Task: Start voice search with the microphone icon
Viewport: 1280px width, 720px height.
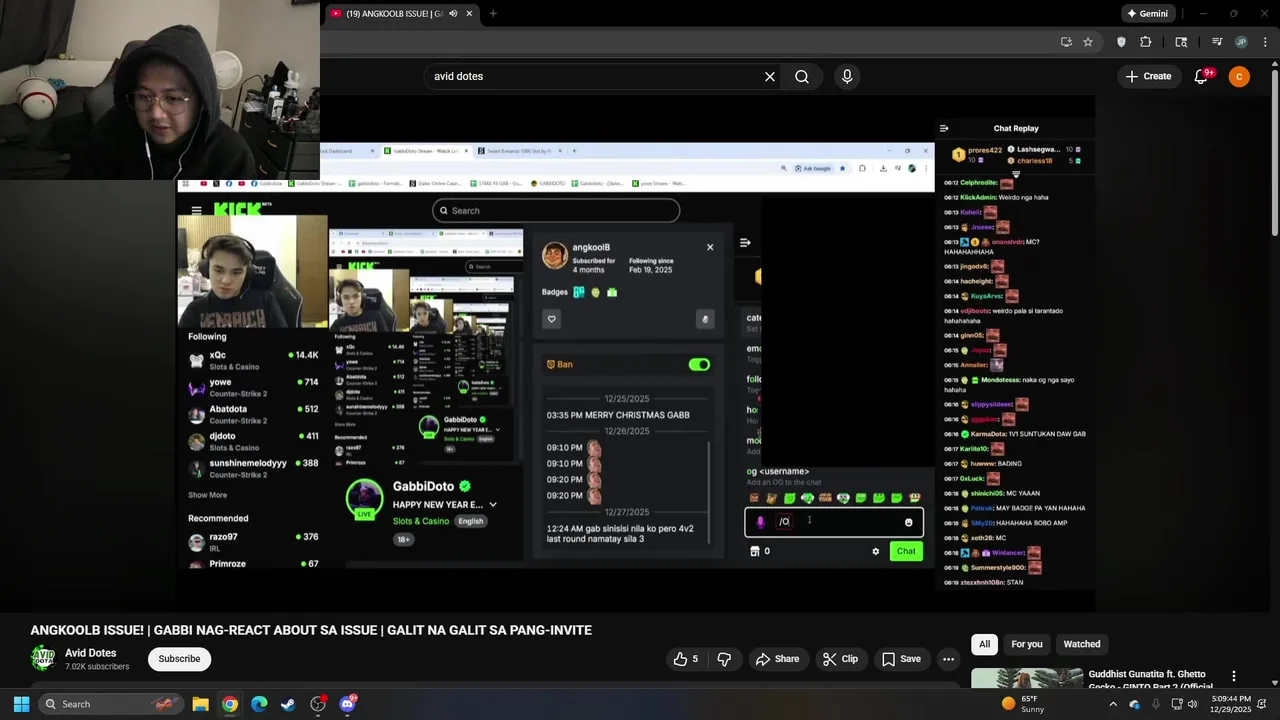Action: pyautogui.click(x=847, y=76)
